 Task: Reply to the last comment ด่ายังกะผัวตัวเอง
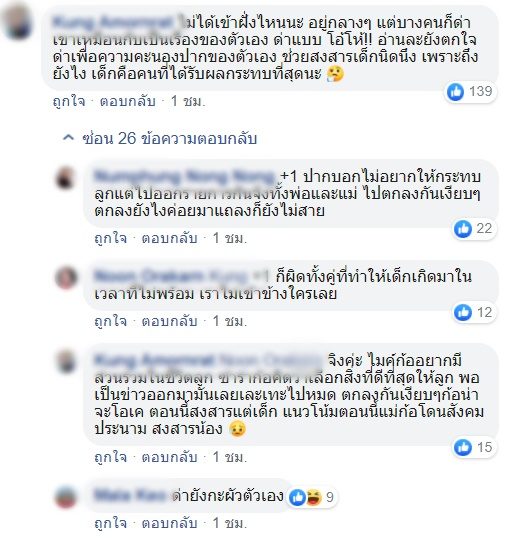click(169, 524)
